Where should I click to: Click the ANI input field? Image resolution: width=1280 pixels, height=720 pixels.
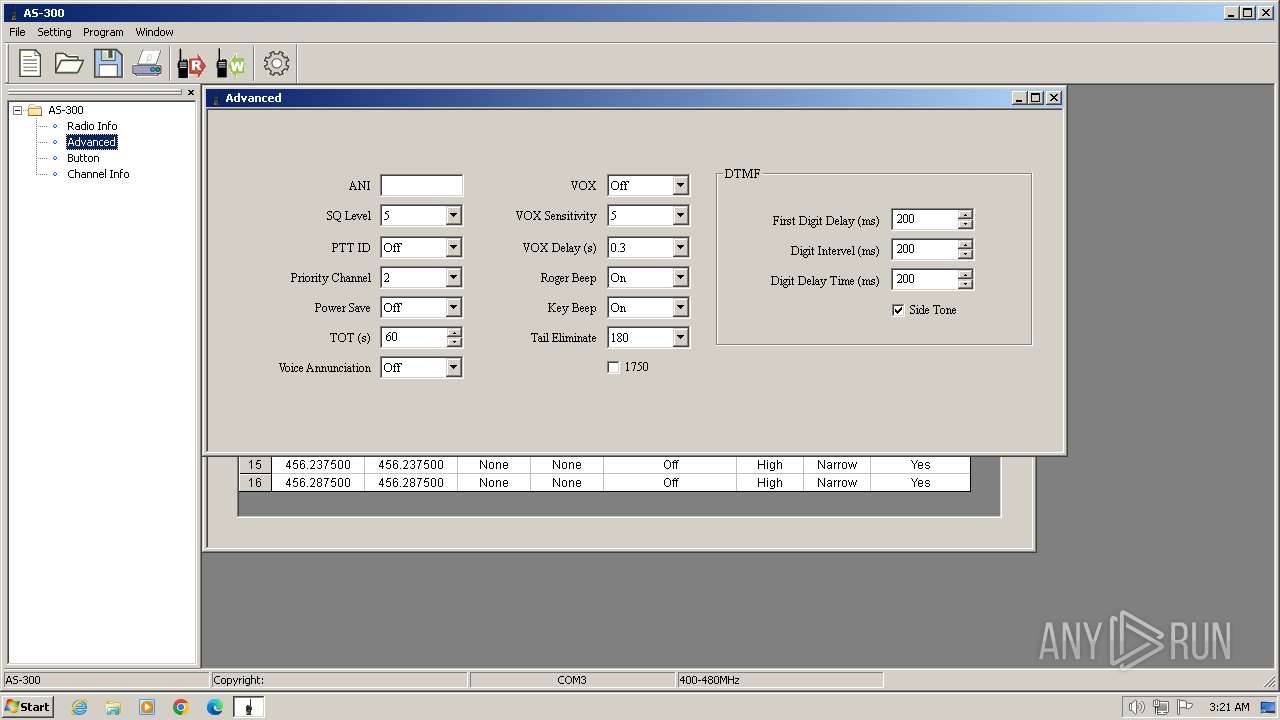coord(421,186)
